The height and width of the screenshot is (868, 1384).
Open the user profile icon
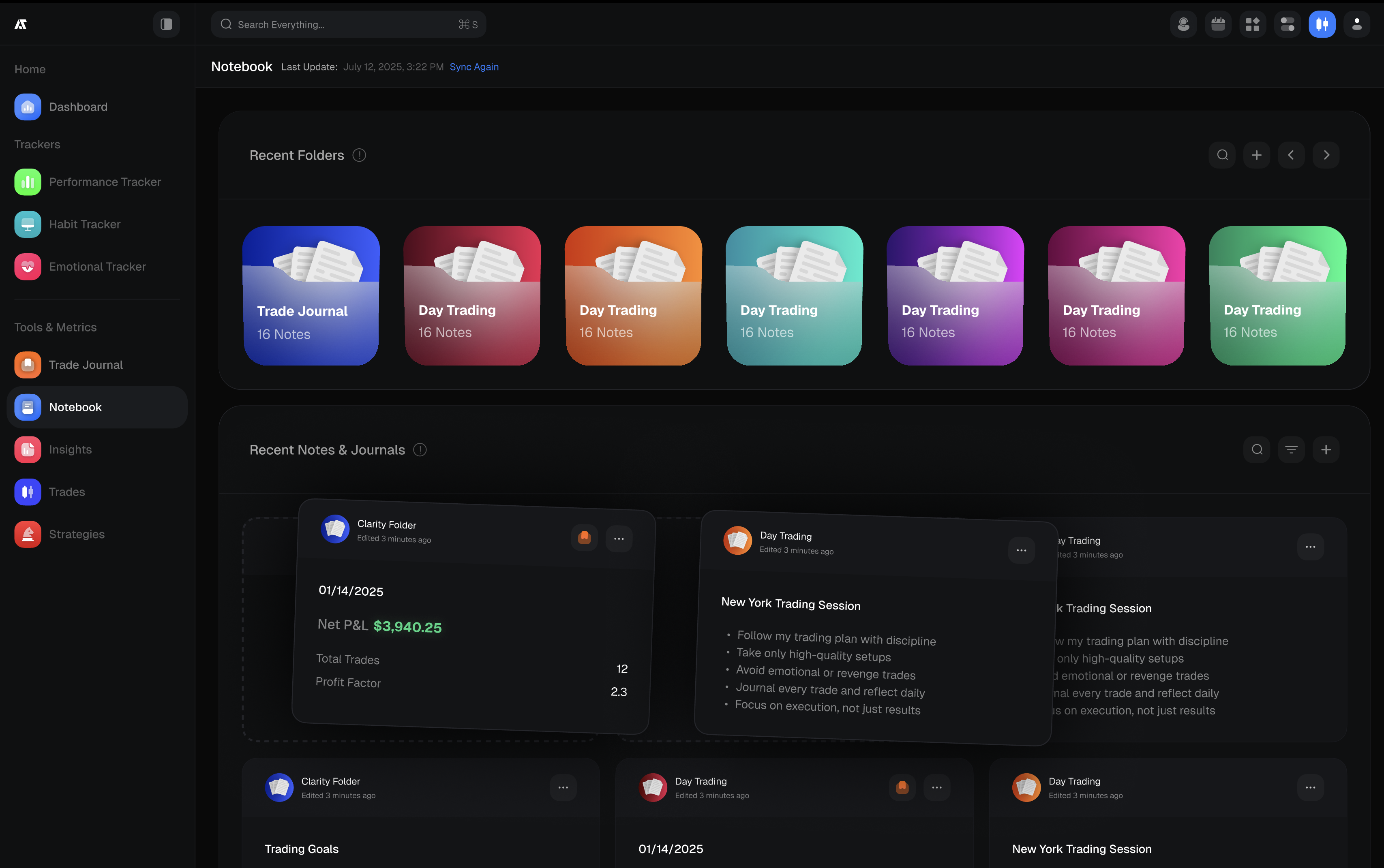pos(1356,24)
